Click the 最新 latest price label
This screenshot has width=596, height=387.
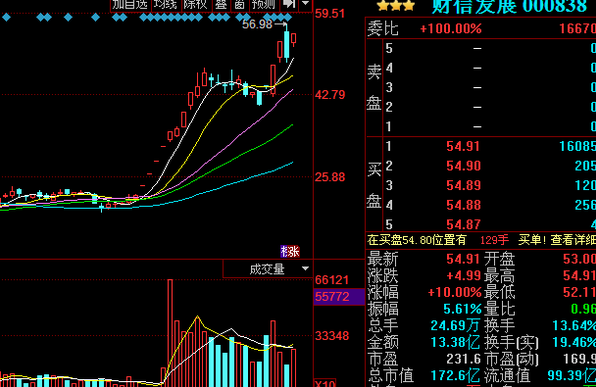(383, 259)
